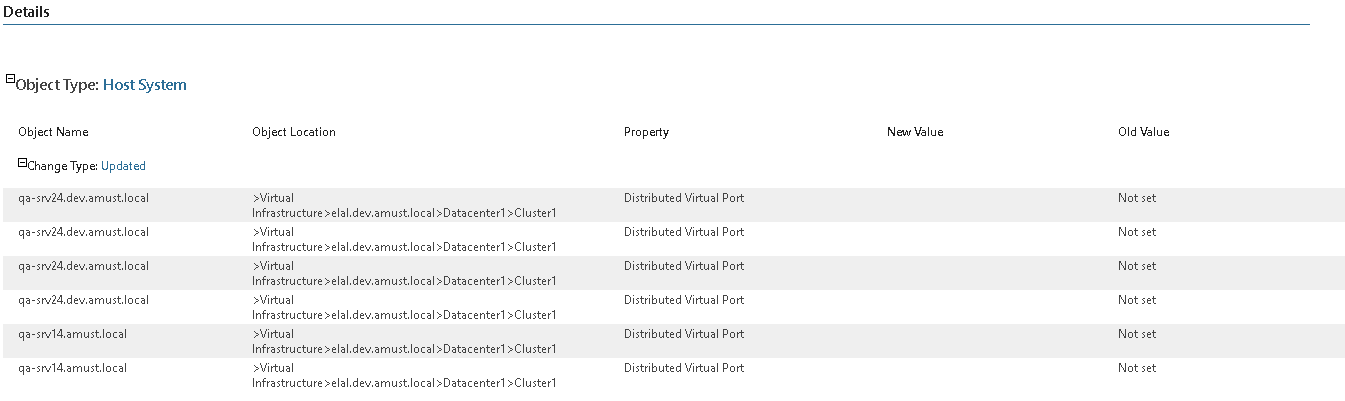Image resolution: width=1345 pixels, height=401 pixels.
Task: Click the last row's Not set value
Action: click(1136, 368)
